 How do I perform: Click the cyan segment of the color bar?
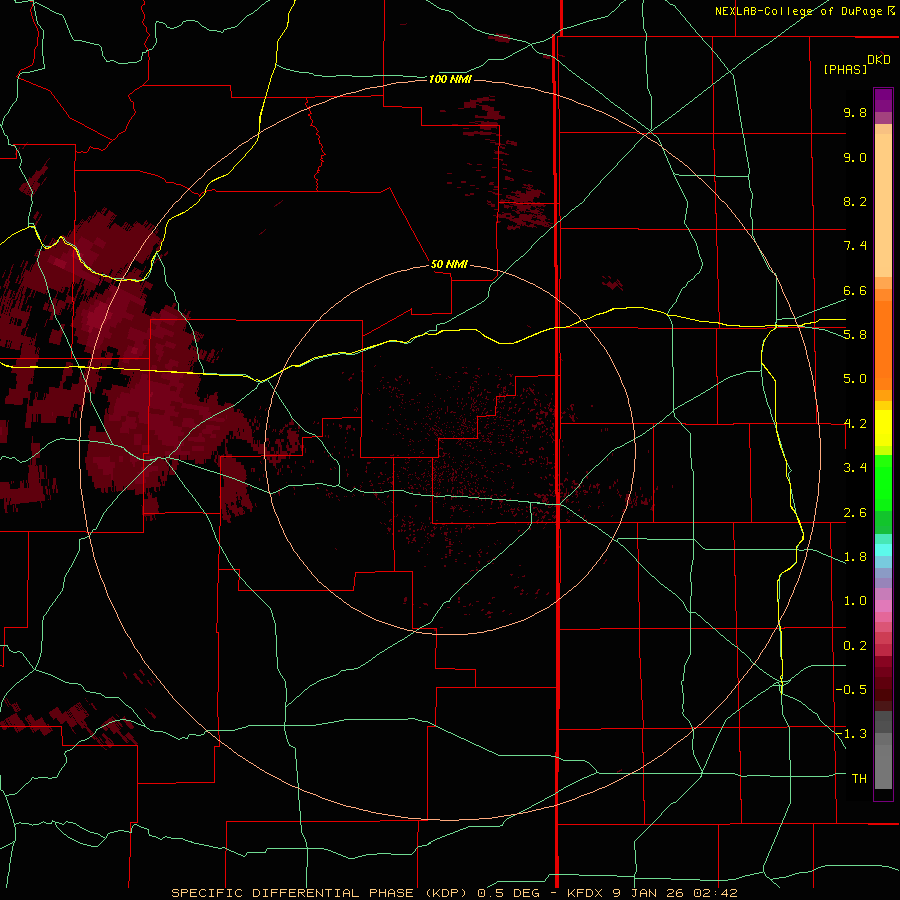point(883,550)
